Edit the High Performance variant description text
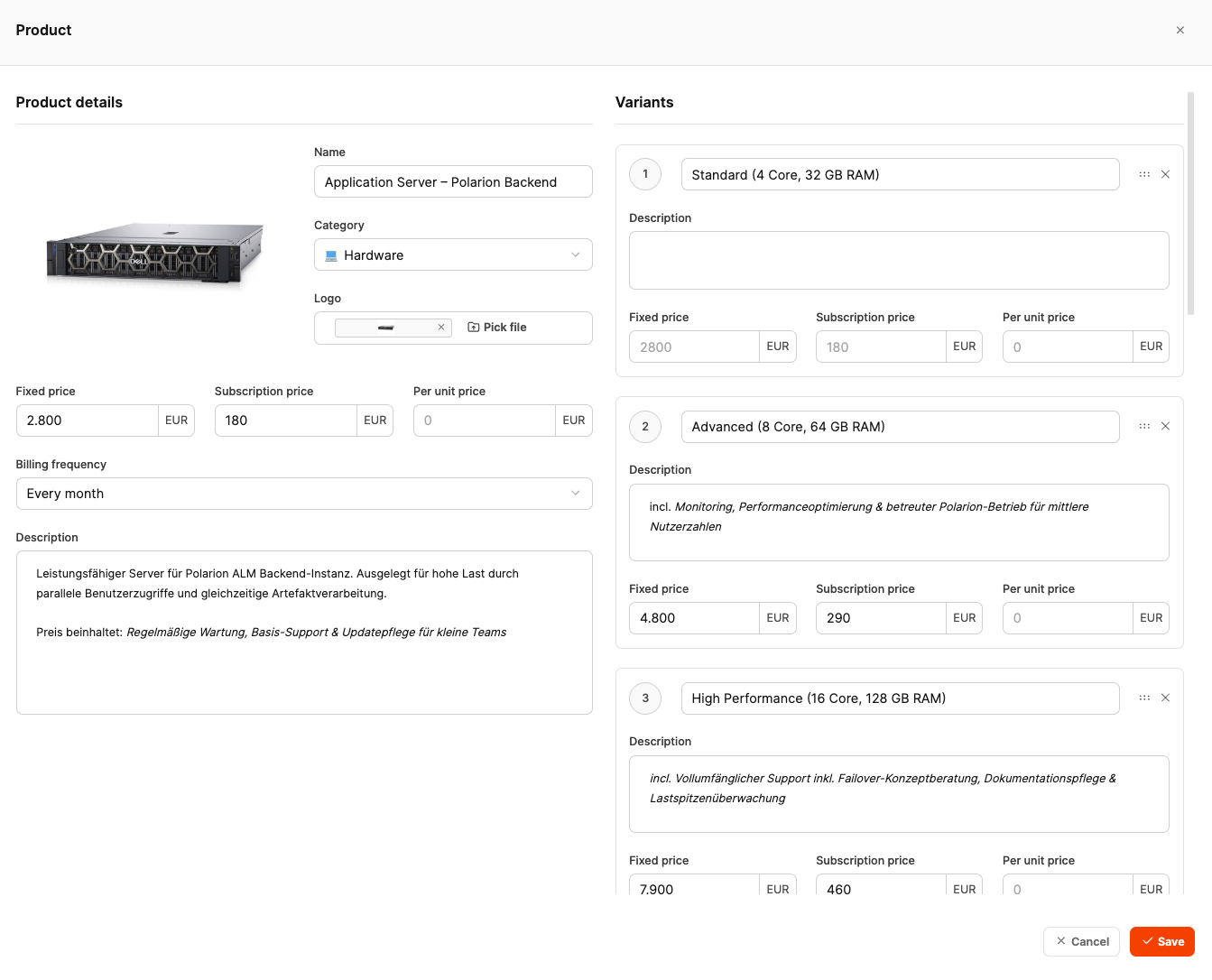1212x980 pixels. [899, 794]
